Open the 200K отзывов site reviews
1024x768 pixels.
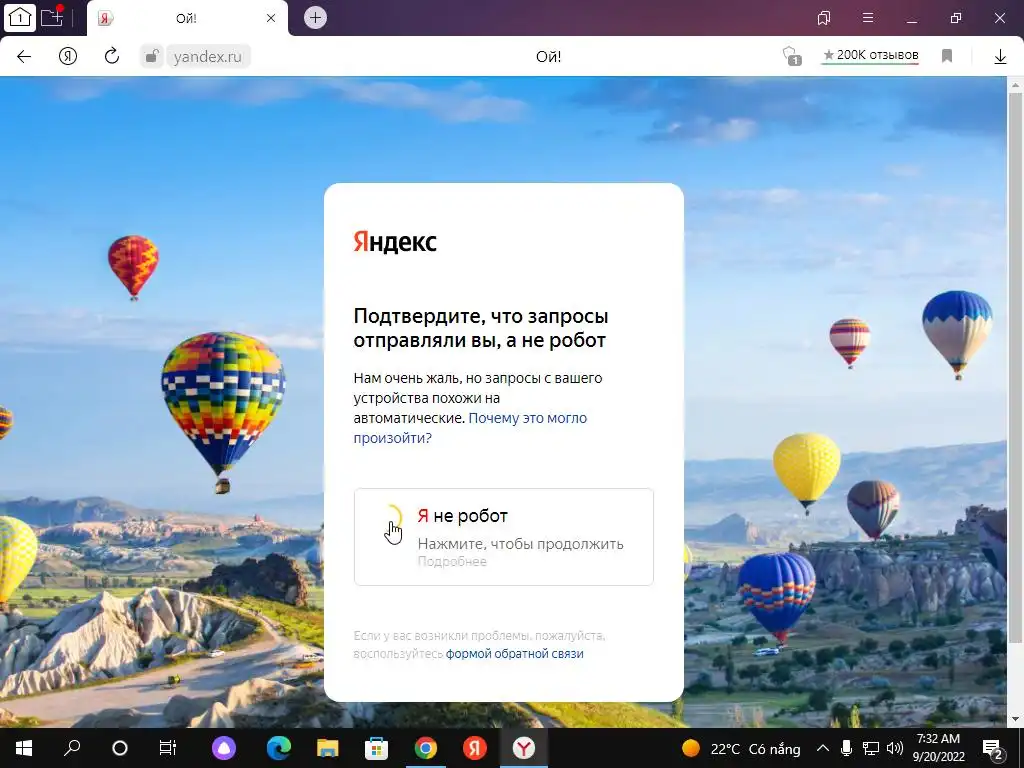(871, 56)
